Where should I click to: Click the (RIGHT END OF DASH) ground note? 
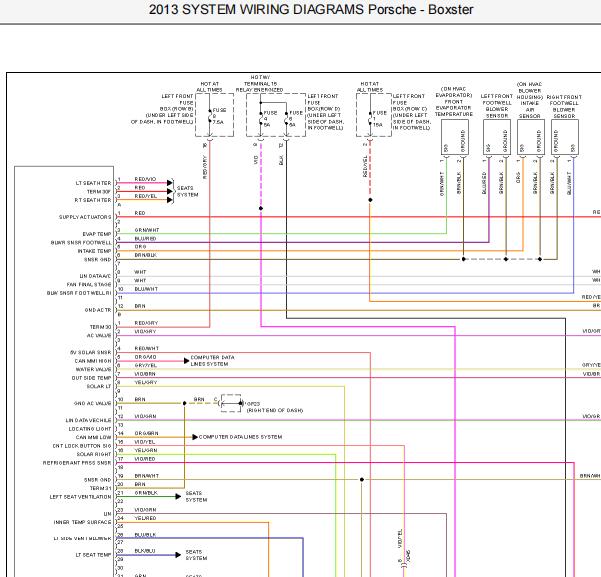275,411
